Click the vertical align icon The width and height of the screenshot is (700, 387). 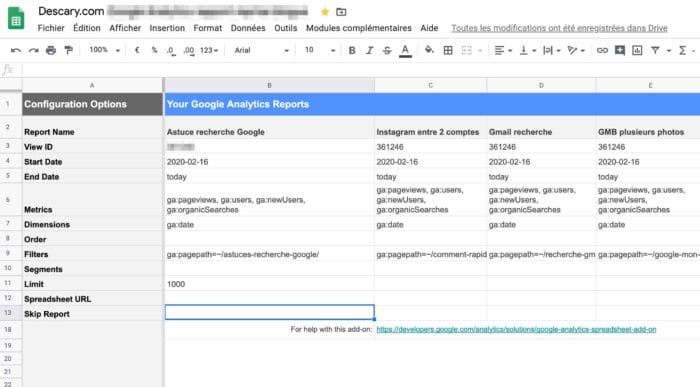(x=524, y=50)
